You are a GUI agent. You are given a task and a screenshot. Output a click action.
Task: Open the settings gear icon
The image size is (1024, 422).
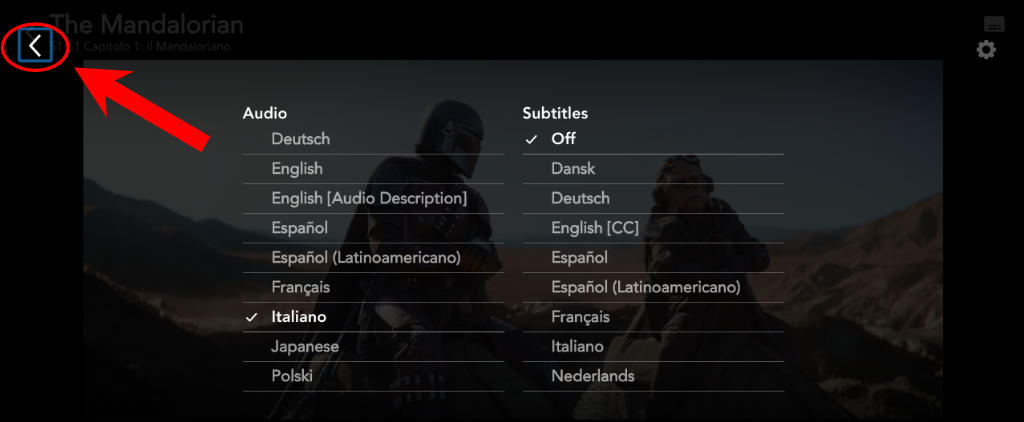[986, 50]
